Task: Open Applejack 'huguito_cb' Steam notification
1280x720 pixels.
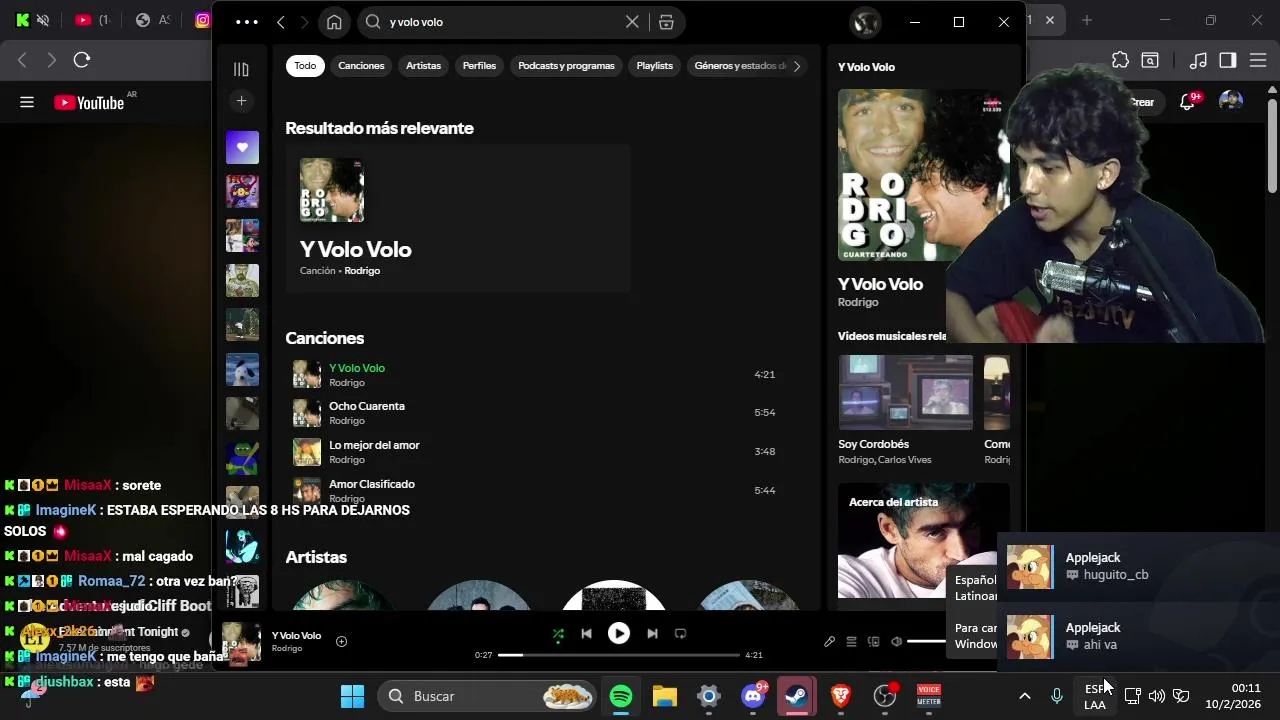Action: [1139, 567]
